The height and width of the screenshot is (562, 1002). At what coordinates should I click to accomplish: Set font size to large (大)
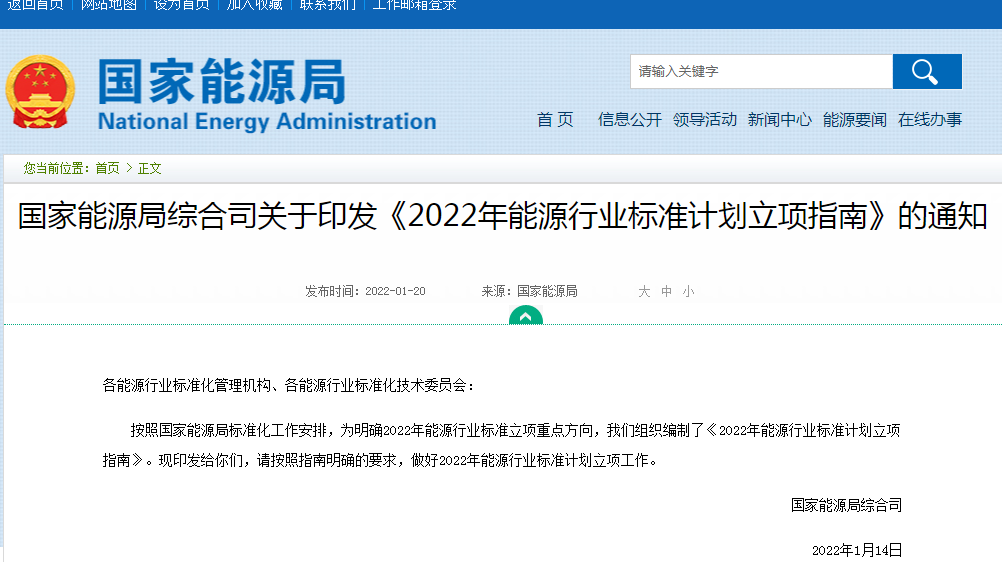tap(644, 292)
